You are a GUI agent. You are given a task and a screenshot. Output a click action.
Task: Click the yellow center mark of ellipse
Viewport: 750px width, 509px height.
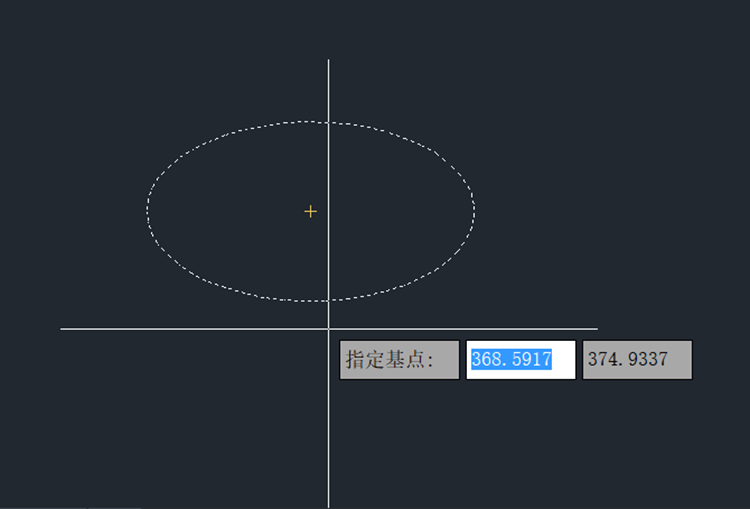click(310, 211)
